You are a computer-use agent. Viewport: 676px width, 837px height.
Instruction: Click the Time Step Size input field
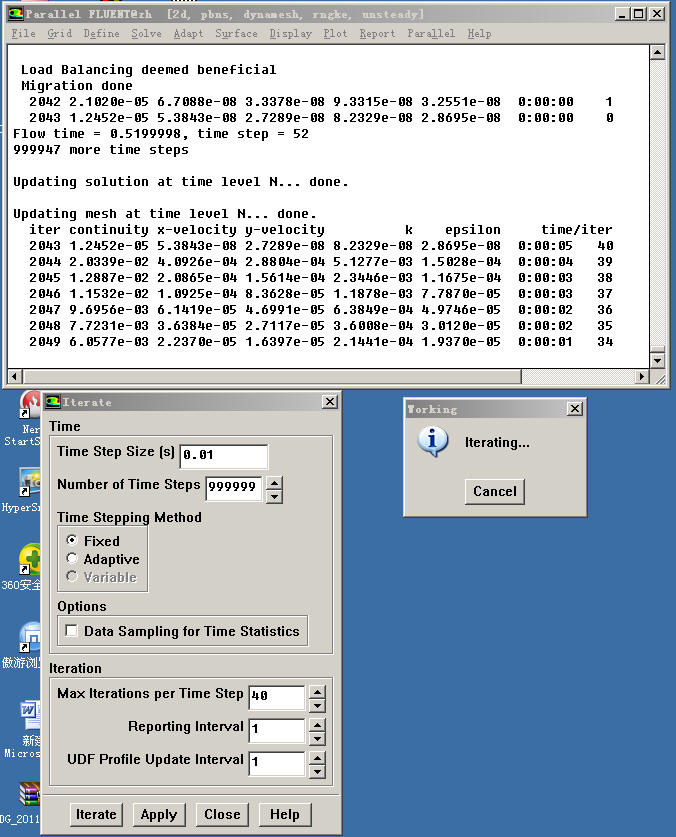223,457
